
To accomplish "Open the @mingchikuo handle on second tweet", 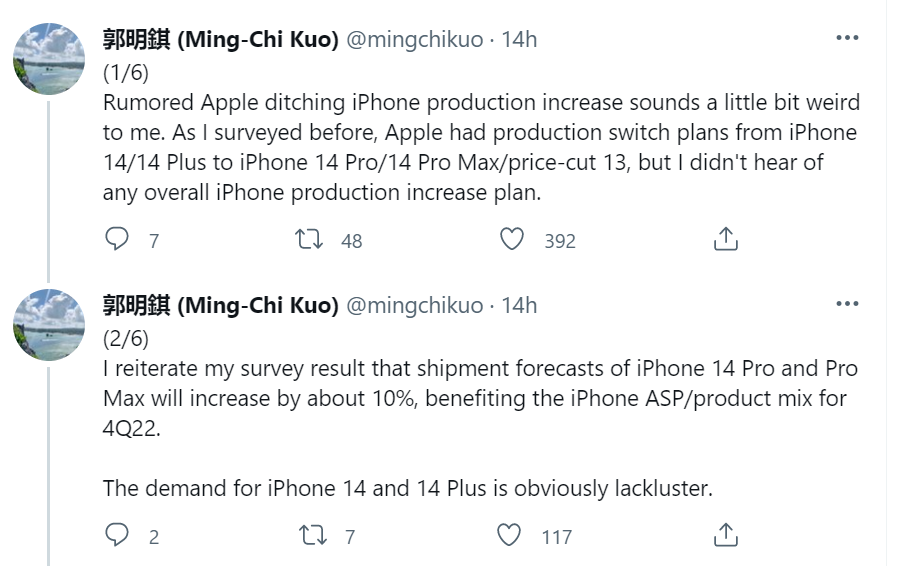I will click(x=414, y=305).
